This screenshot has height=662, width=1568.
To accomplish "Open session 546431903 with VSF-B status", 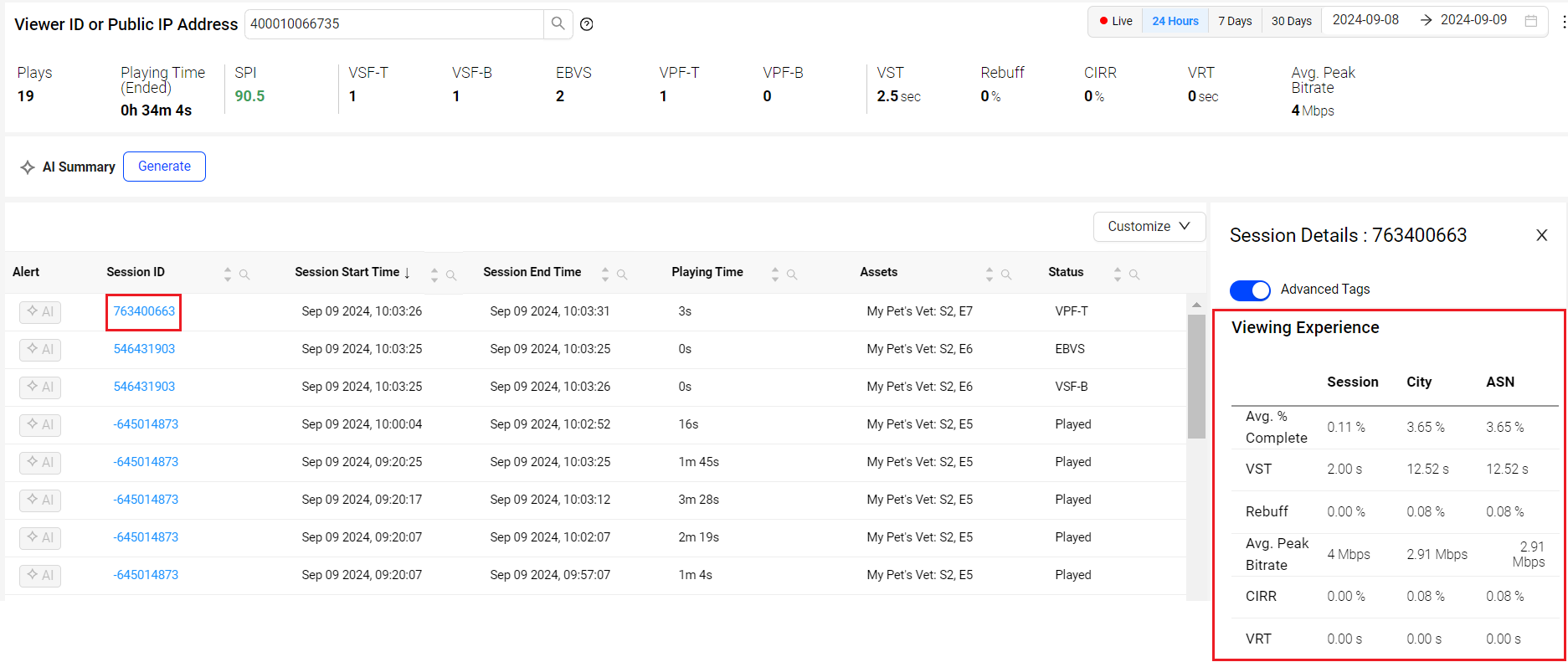I will click(x=144, y=387).
